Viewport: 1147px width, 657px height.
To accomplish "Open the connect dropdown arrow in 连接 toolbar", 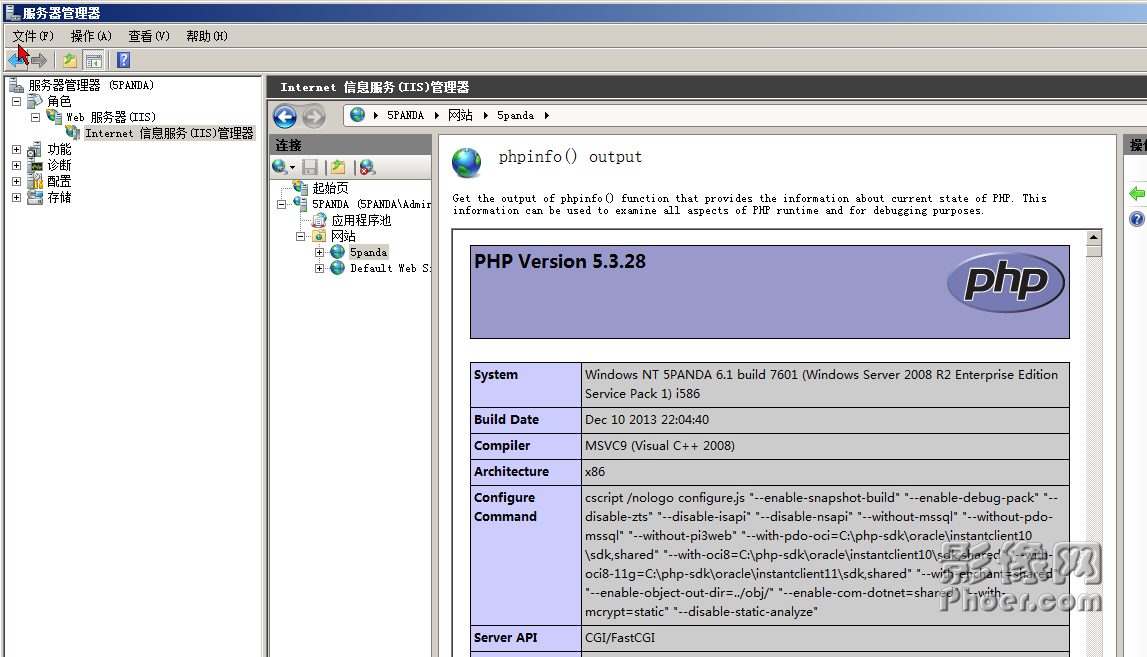I will (x=293, y=168).
